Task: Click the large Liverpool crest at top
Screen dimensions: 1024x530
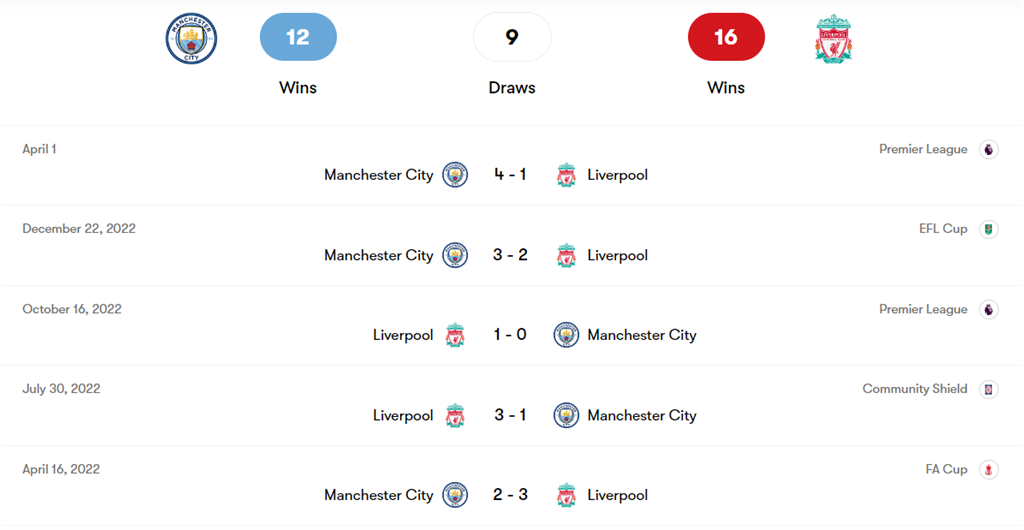Action: click(x=833, y=39)
